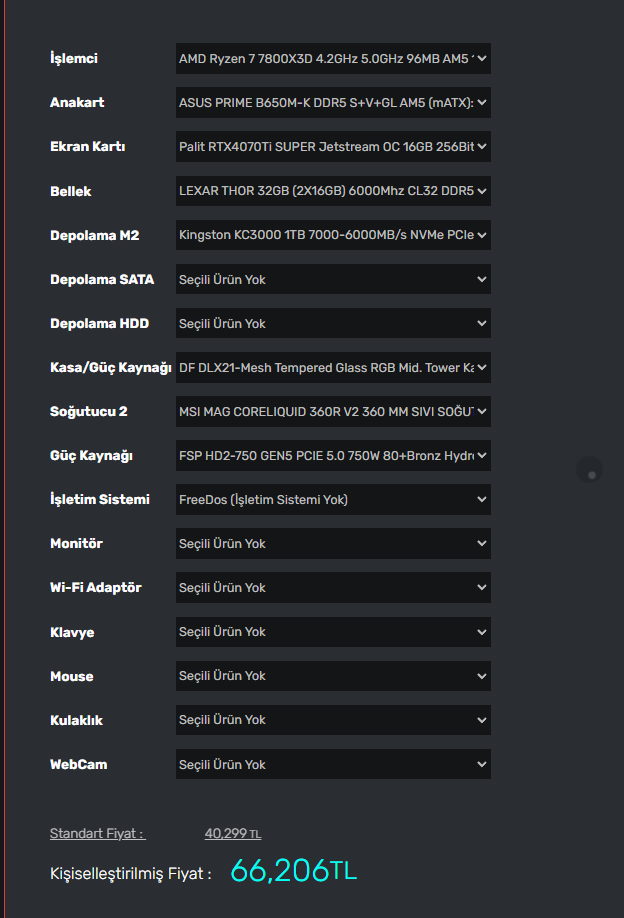Open the İşlemci processor dropdown
Screen dimensions: 624x918
(333, 59)
